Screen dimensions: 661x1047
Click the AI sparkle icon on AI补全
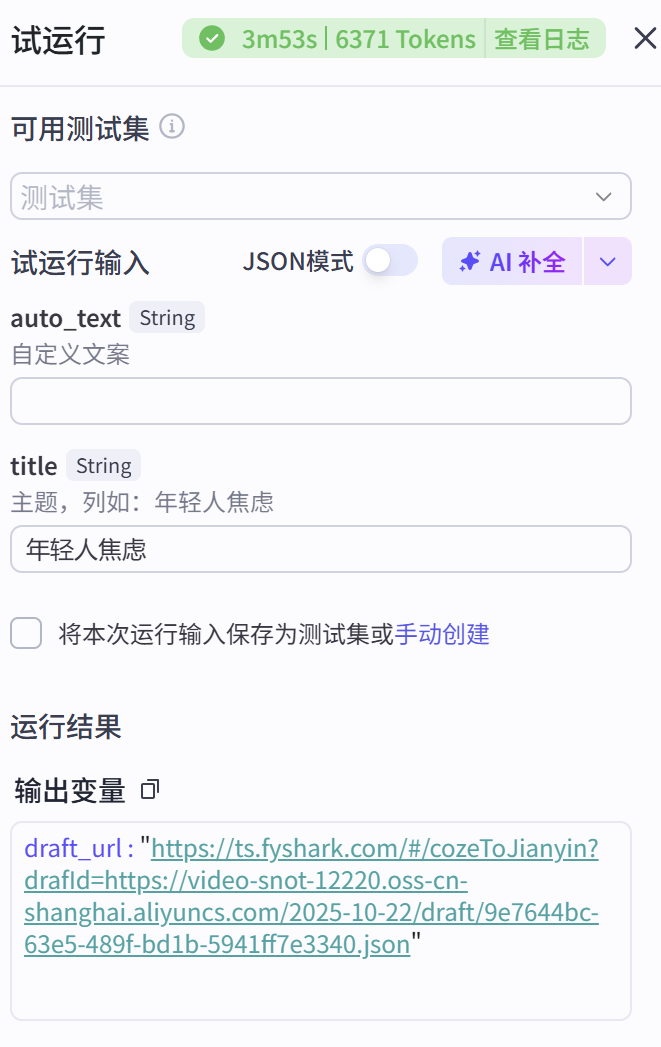[x=468, y=260]
